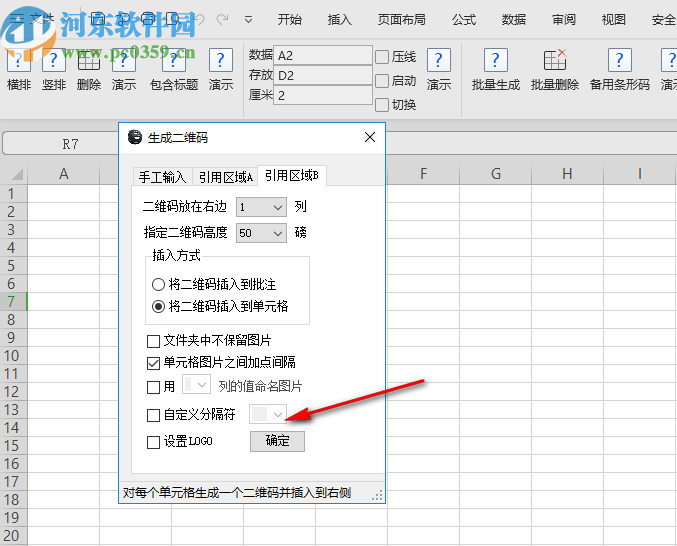Click the 存放 input field showing D2

tap(323, 76)
